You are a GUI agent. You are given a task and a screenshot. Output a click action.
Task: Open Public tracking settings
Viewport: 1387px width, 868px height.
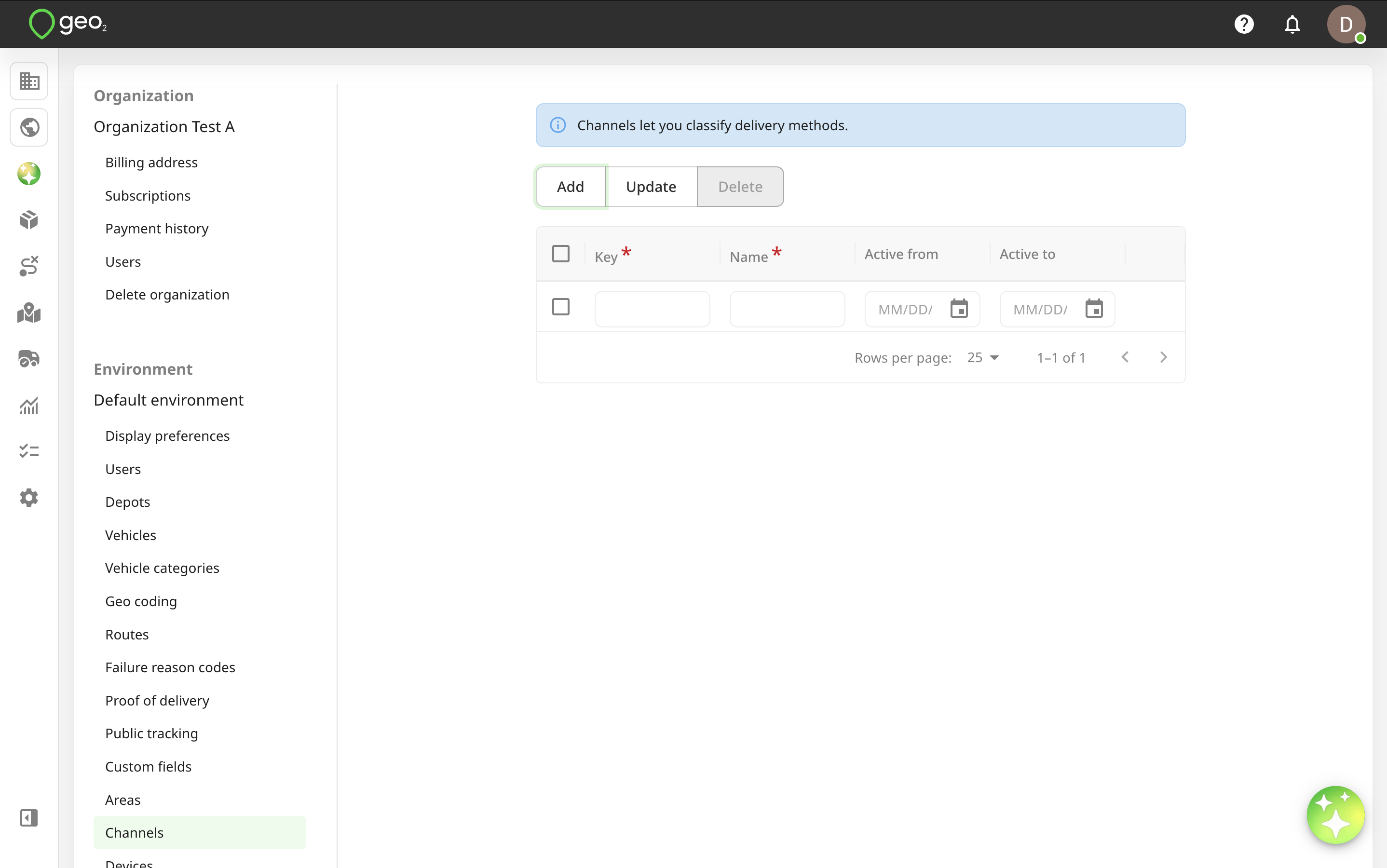pyautogui.click(x=151, y=733)
